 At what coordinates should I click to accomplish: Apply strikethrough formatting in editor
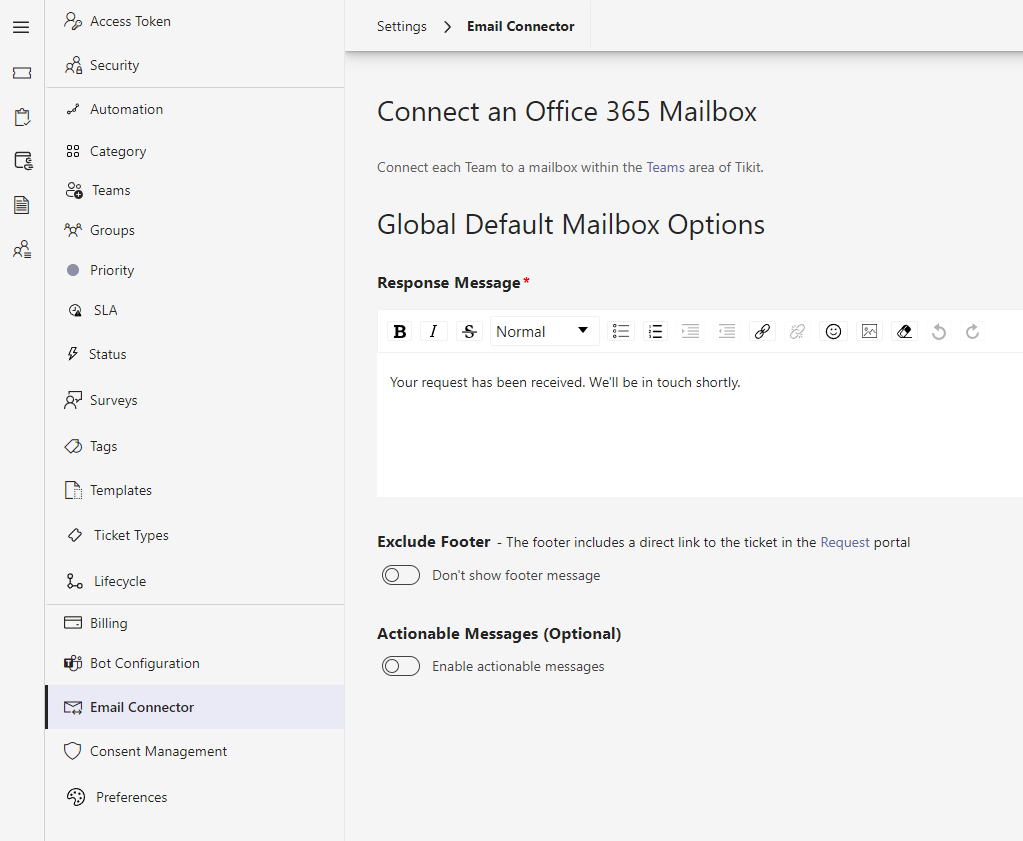[469, 331]
